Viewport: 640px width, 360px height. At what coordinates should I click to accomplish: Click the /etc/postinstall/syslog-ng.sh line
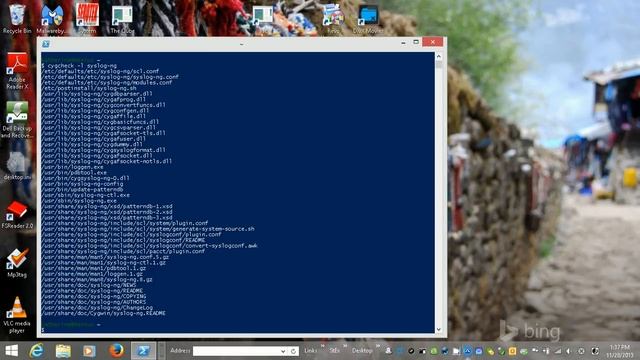89,88
